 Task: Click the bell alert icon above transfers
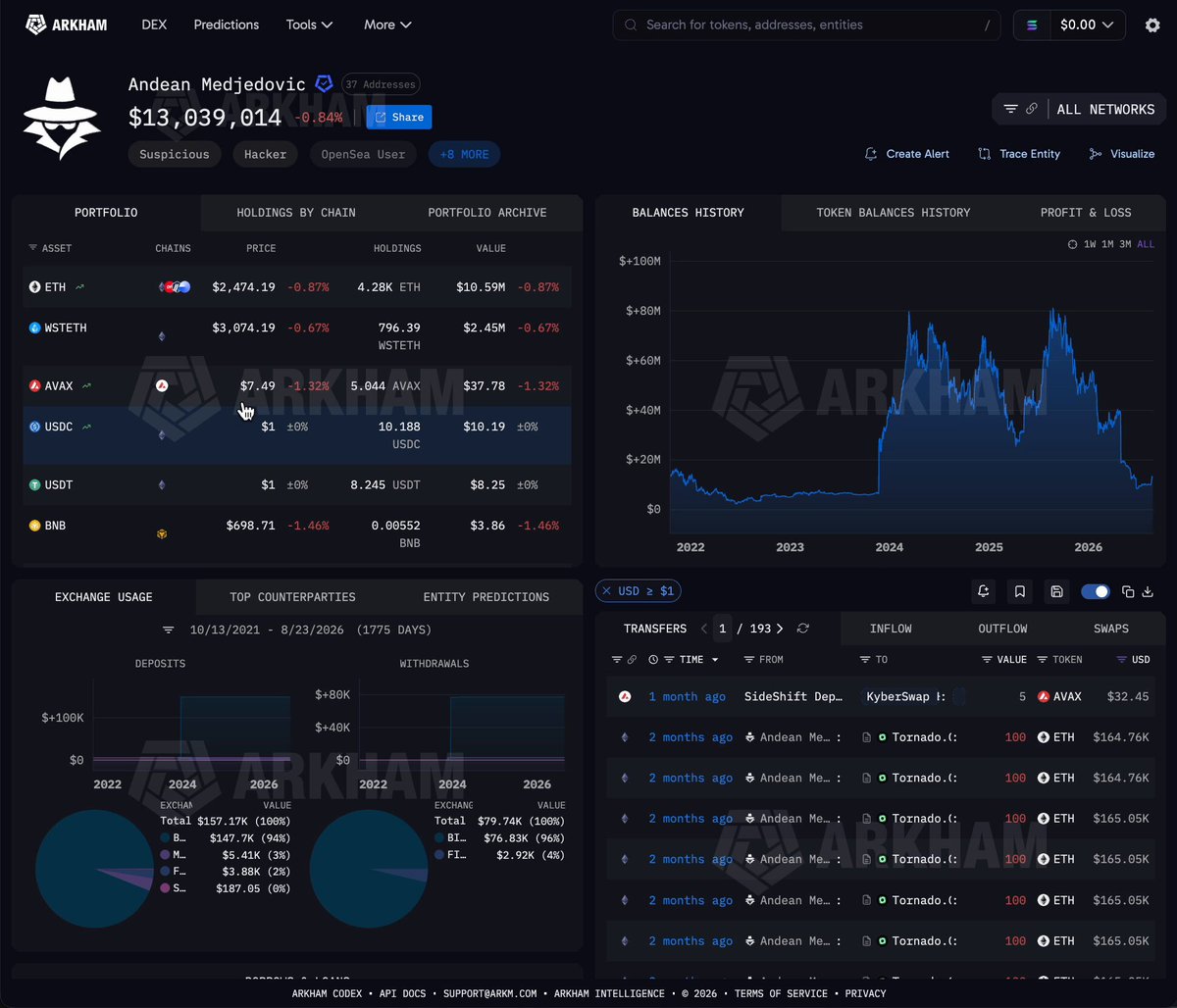(983, 591)
